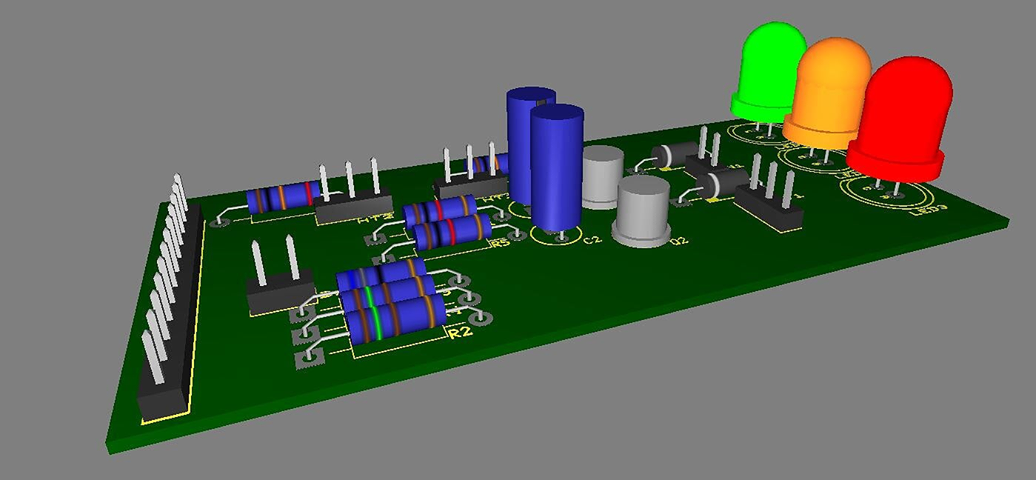Click the rear gray cylindrical transistor

603,175
